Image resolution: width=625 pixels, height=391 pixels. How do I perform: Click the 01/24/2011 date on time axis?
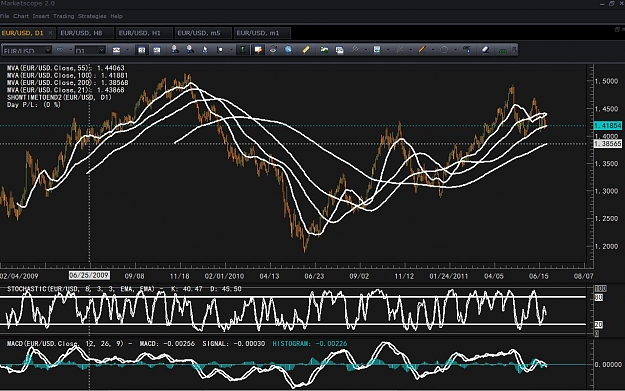tap(448, 276)
